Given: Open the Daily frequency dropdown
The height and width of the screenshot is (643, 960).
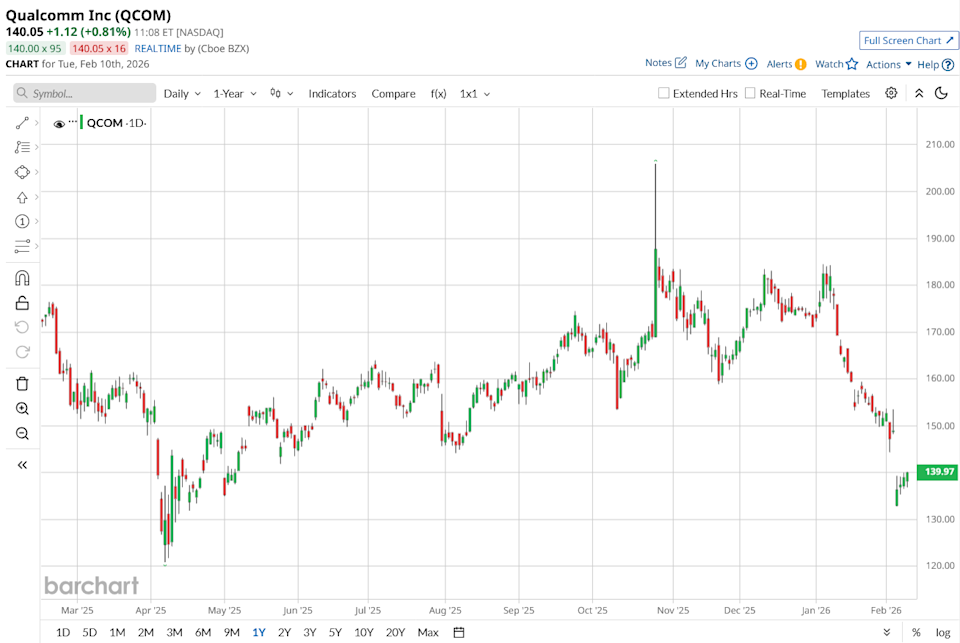Looking at the screenshot, I should pos(182,93).
